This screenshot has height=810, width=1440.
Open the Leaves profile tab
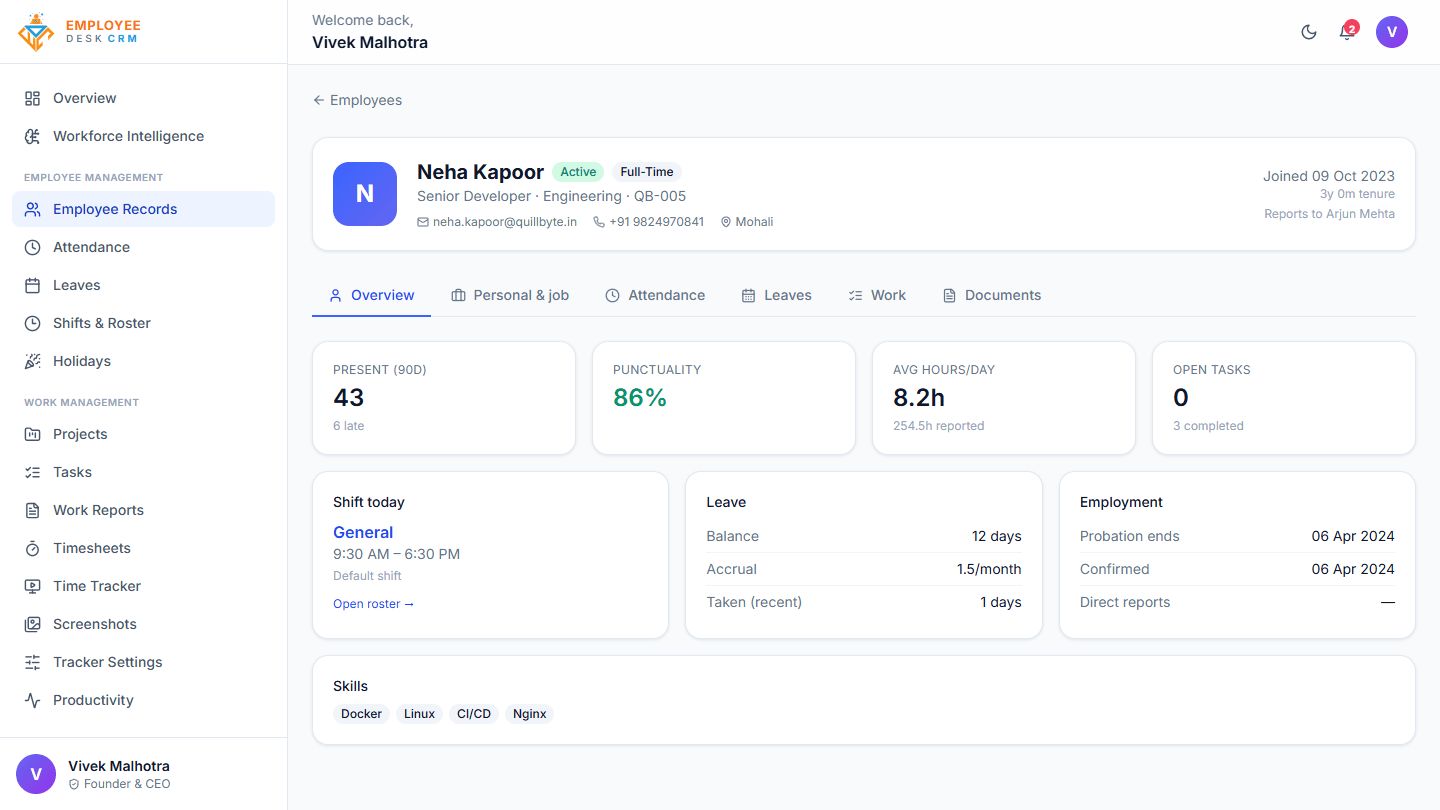776,295
